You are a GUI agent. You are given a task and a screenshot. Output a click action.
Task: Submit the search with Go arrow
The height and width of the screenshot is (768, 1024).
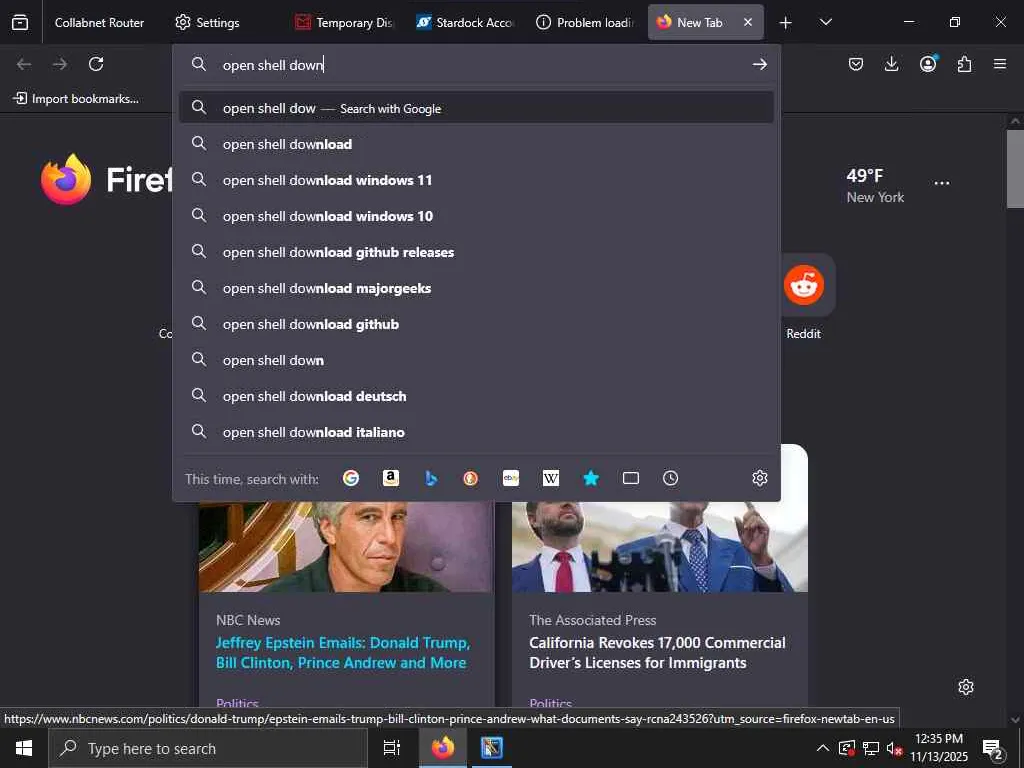point(759,64)
